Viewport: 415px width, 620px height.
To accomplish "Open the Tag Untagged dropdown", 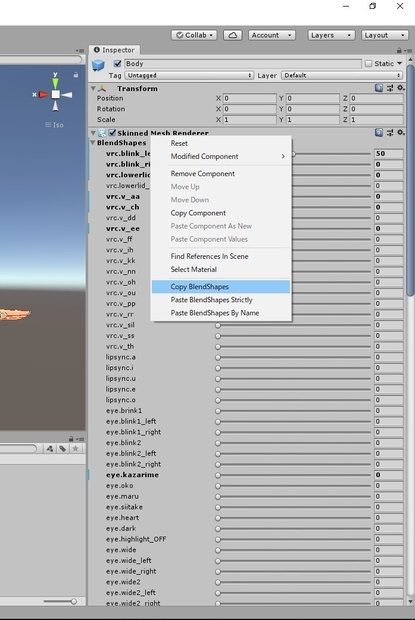I will click(x=189, y=75).
